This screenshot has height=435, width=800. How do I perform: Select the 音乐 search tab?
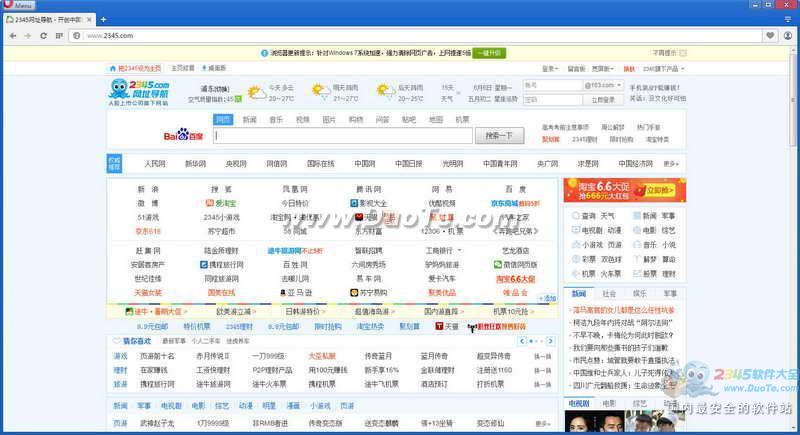[x=276, y=119]
